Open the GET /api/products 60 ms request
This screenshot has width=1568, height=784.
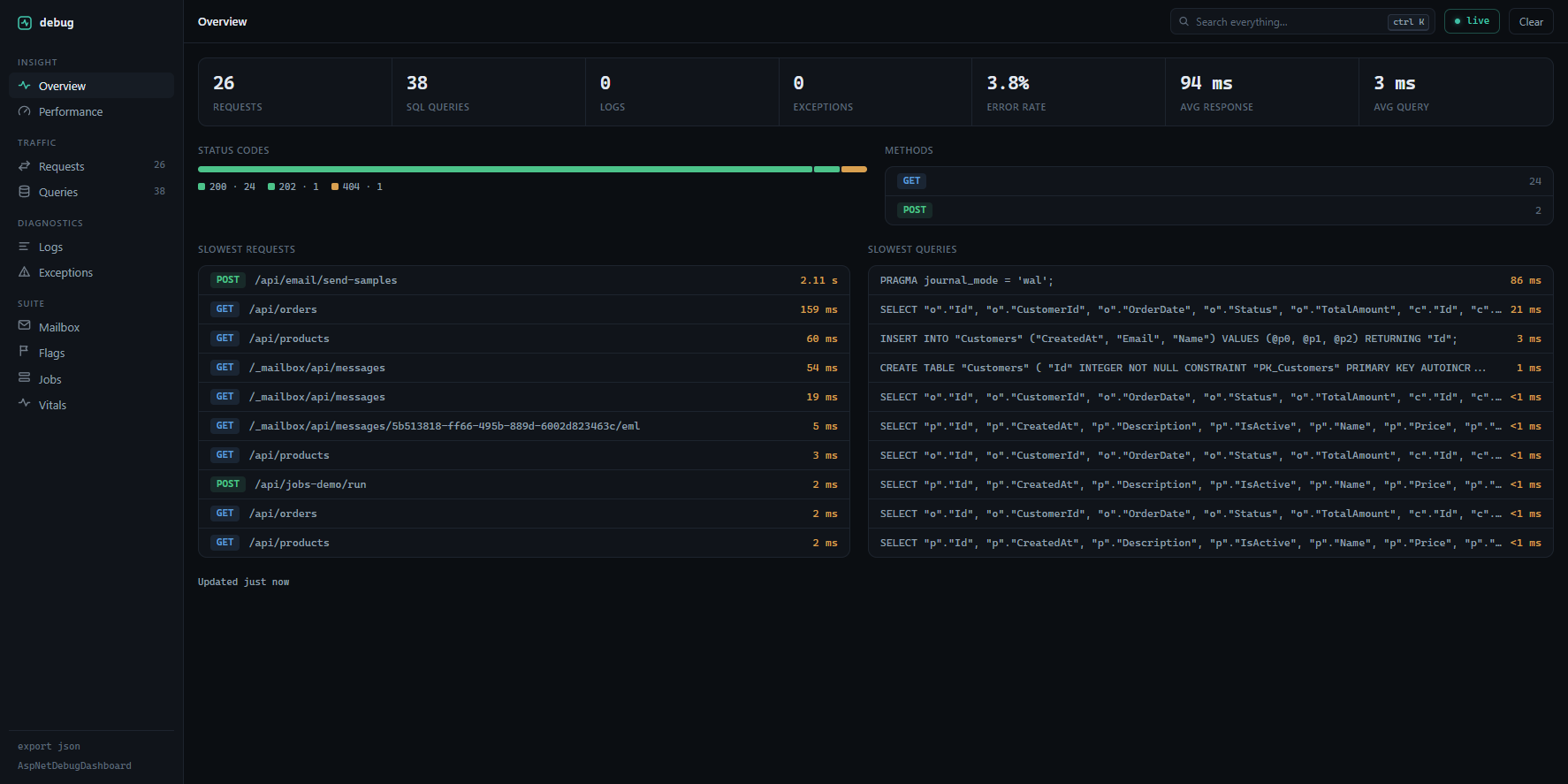tap(524, 339)
